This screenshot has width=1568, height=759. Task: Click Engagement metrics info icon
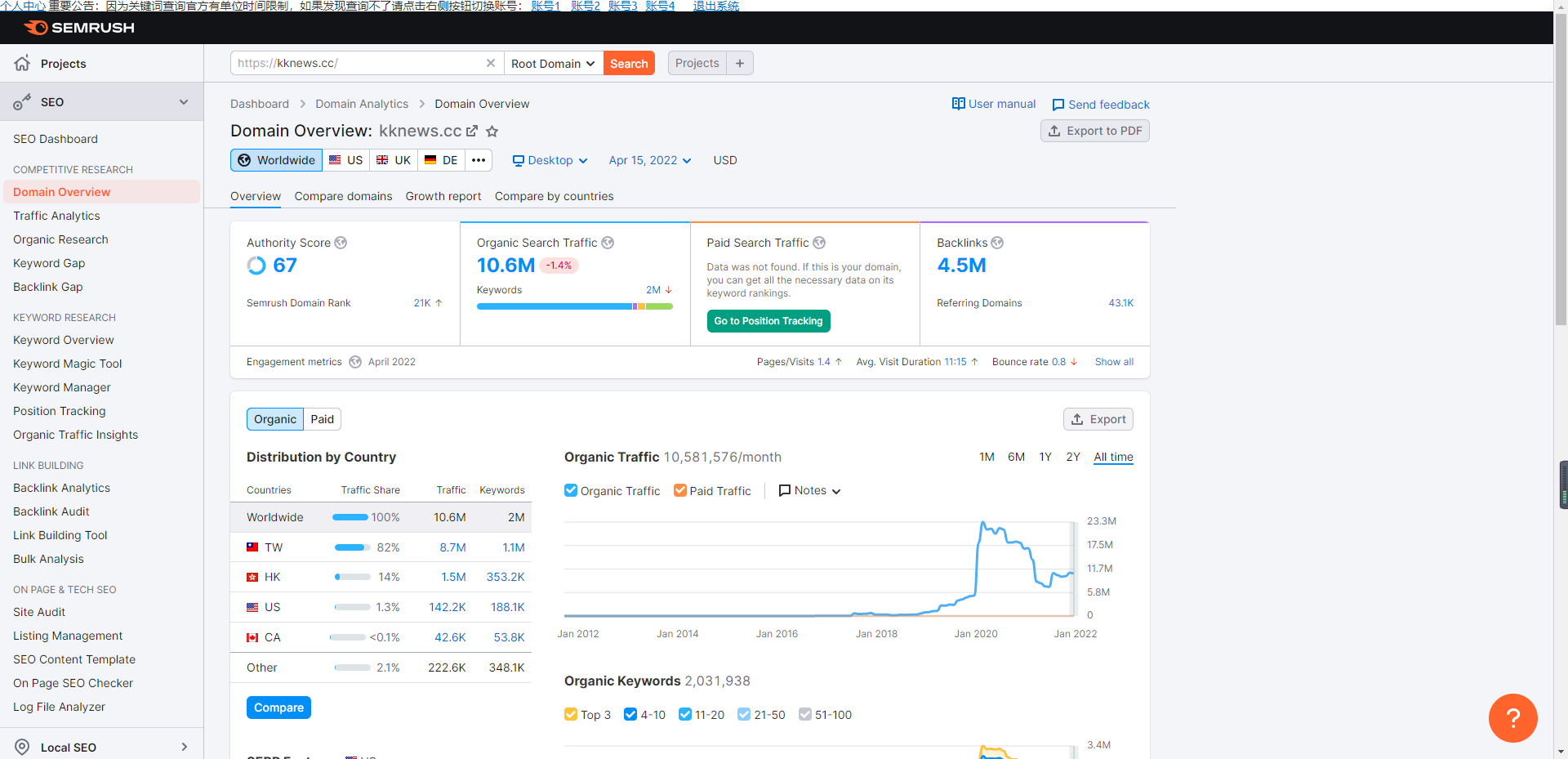coord(355,362)
